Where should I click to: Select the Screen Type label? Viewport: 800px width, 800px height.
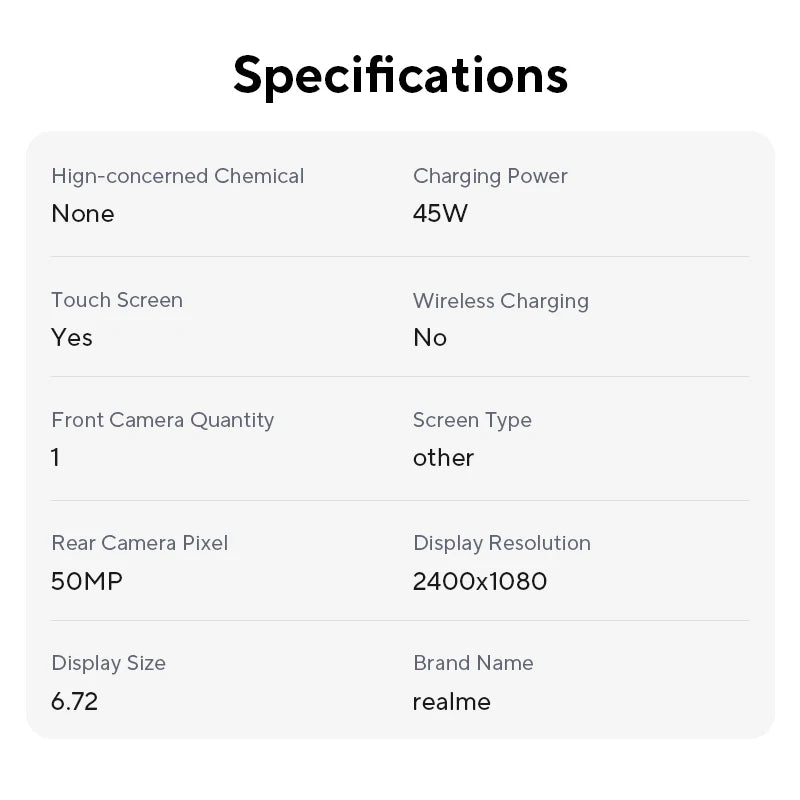point(472,420)
